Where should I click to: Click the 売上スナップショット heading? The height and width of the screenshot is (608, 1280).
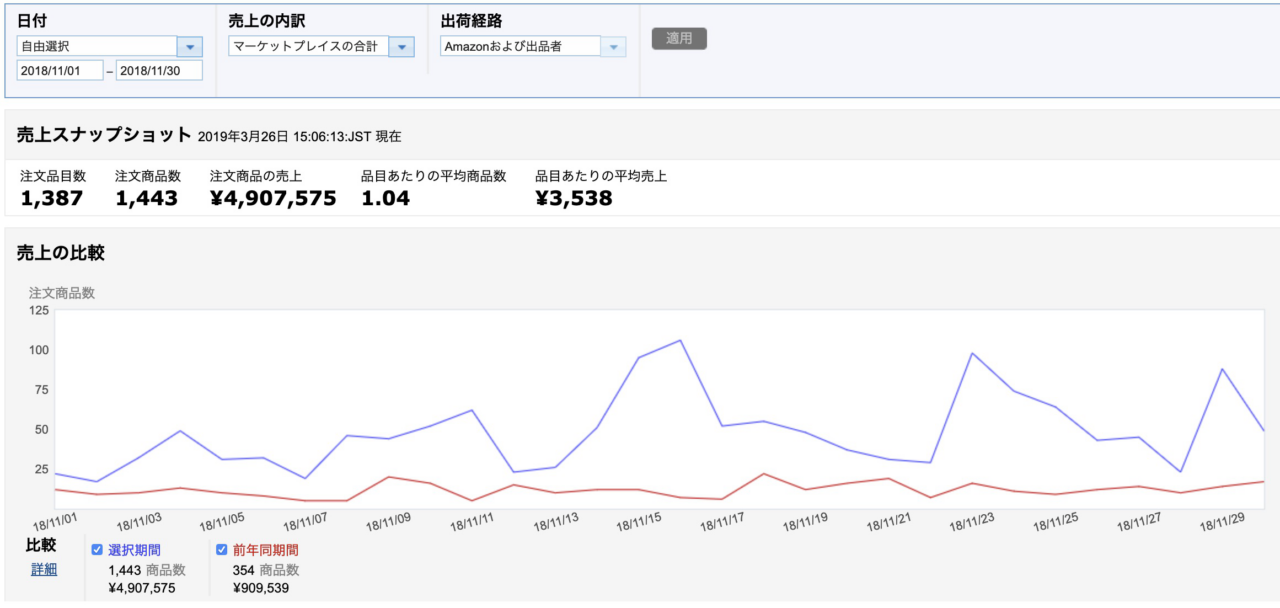coord(104,135)
